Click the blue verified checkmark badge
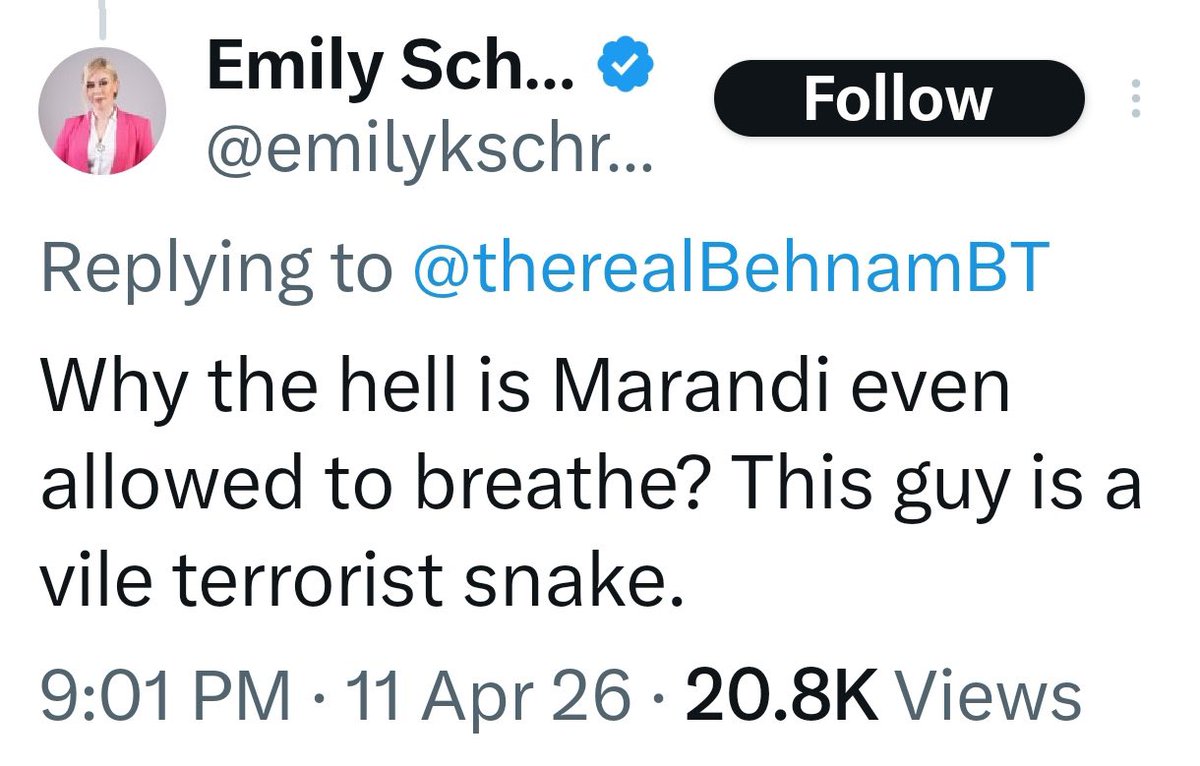 click(625, 67)
